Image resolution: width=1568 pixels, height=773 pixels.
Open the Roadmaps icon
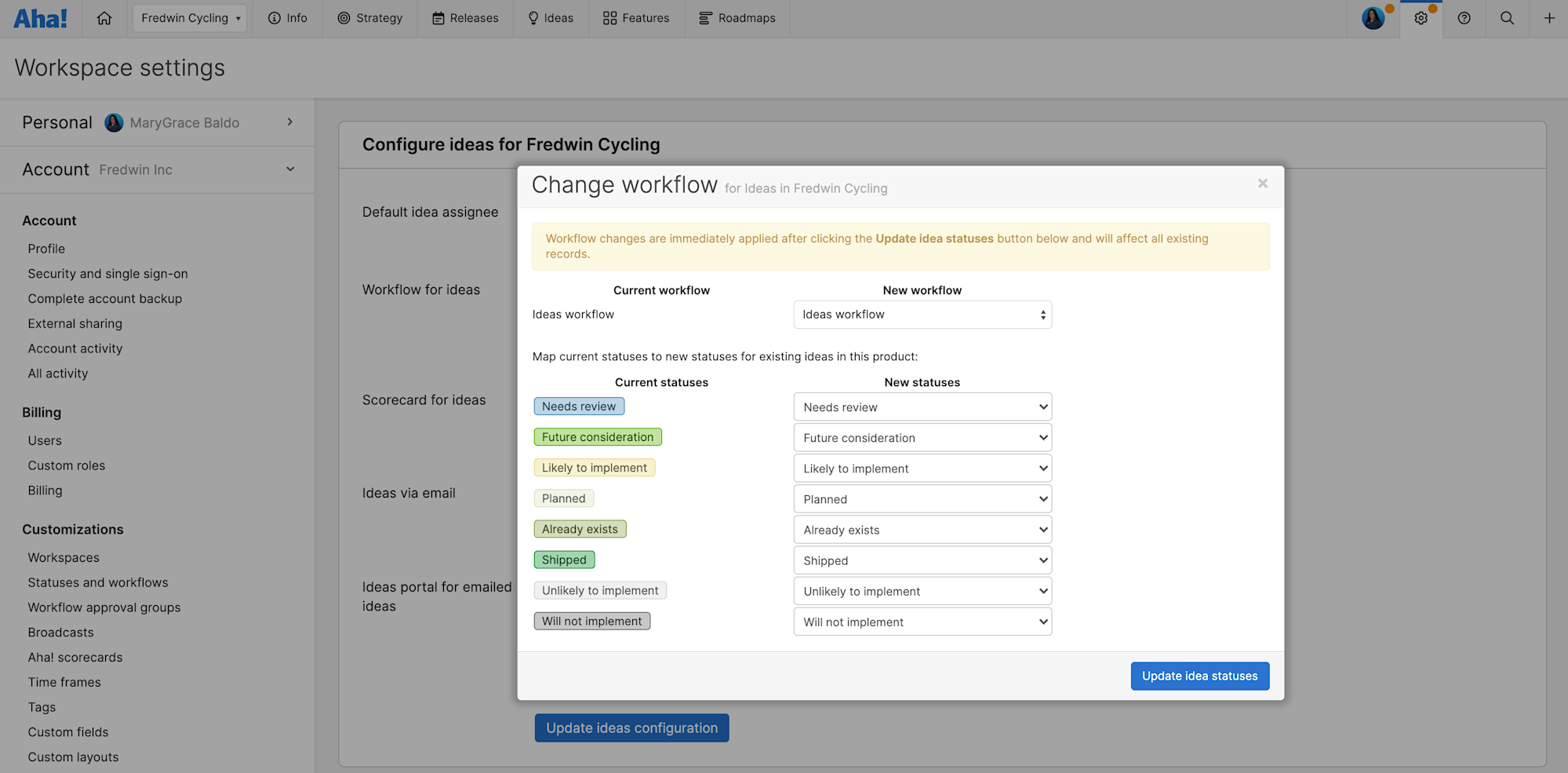(737, 18)
